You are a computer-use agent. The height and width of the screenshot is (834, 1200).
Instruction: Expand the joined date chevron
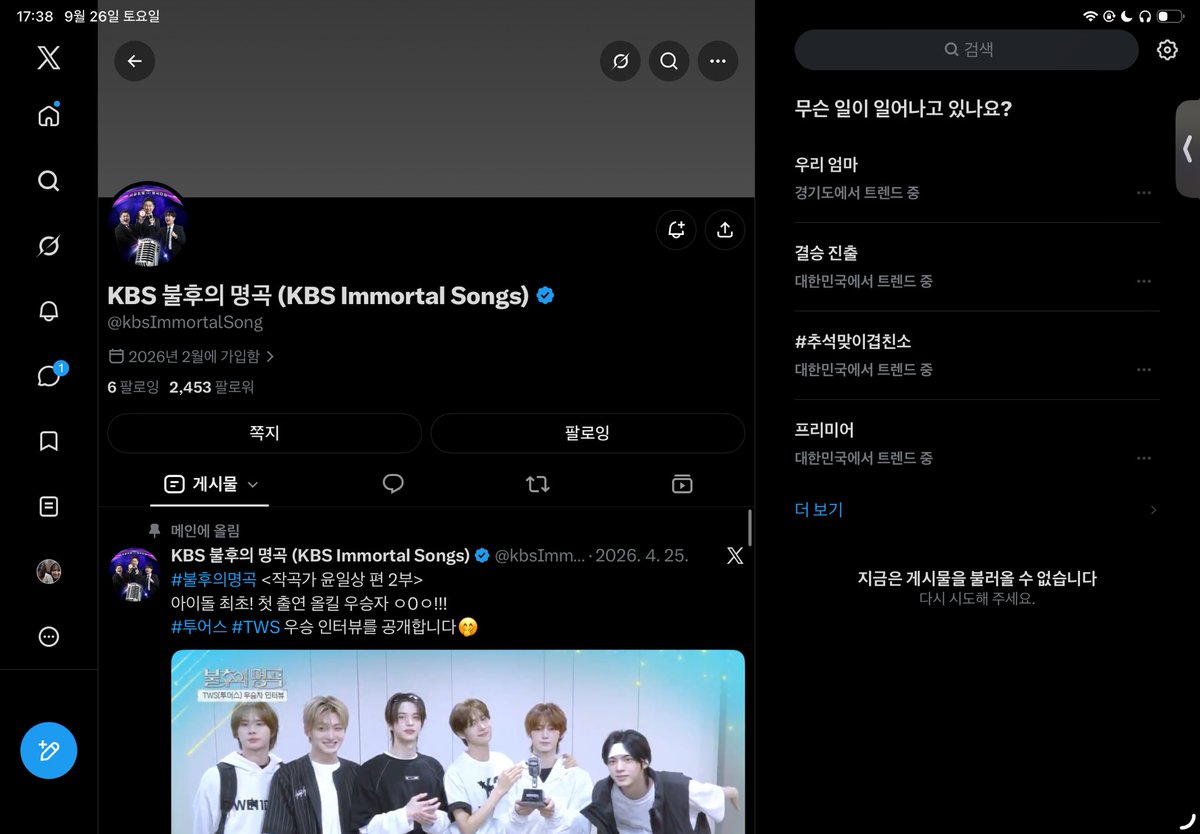pos(270,356)
